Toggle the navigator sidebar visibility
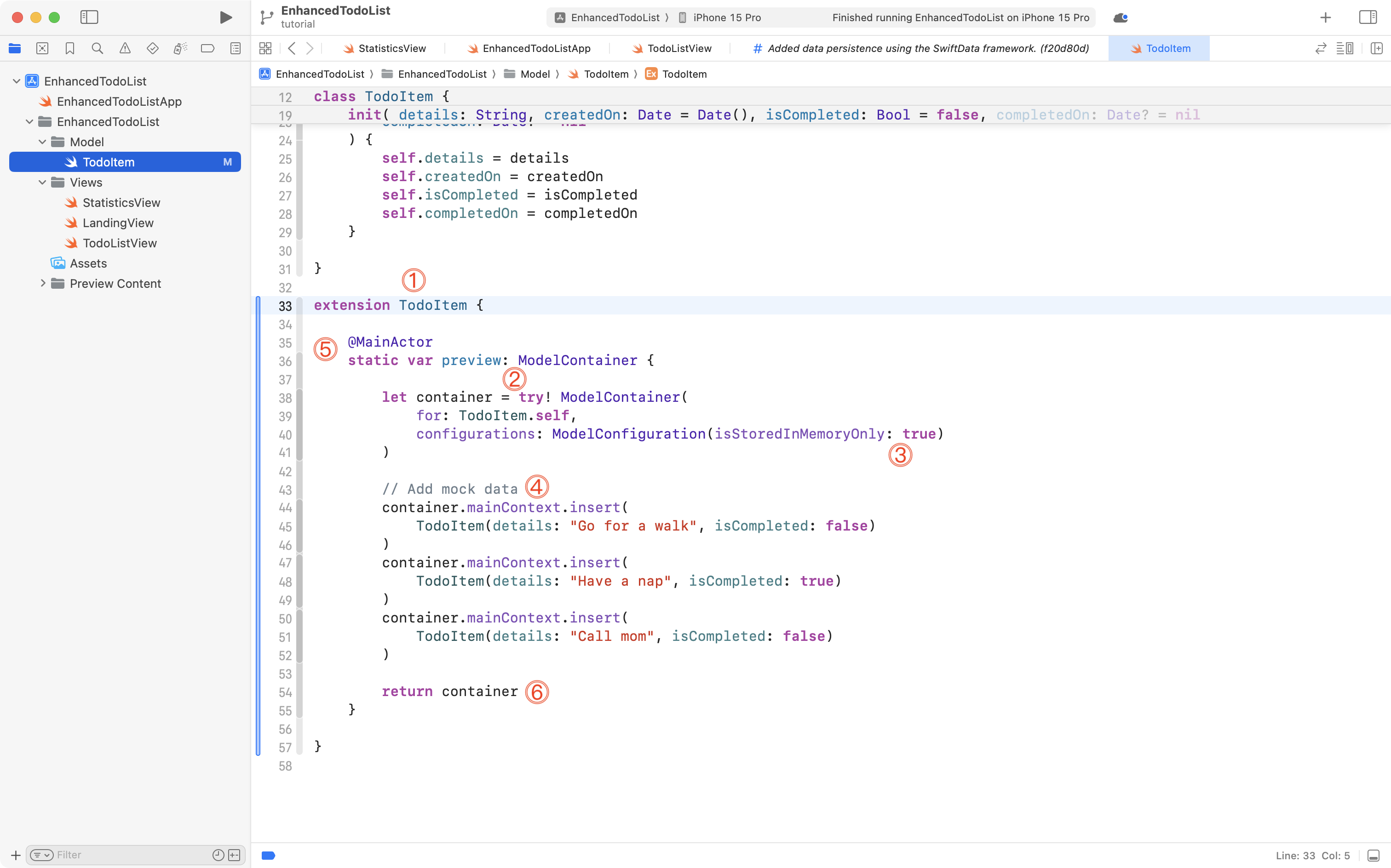The width and height of the screenshot is (1391, 868). click(90, 17)
